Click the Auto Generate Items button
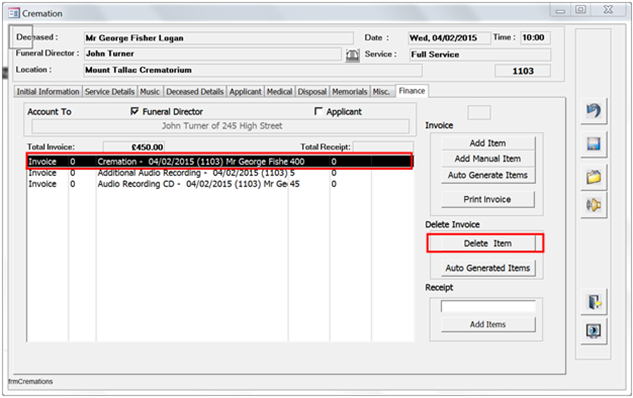 [488, 175]
